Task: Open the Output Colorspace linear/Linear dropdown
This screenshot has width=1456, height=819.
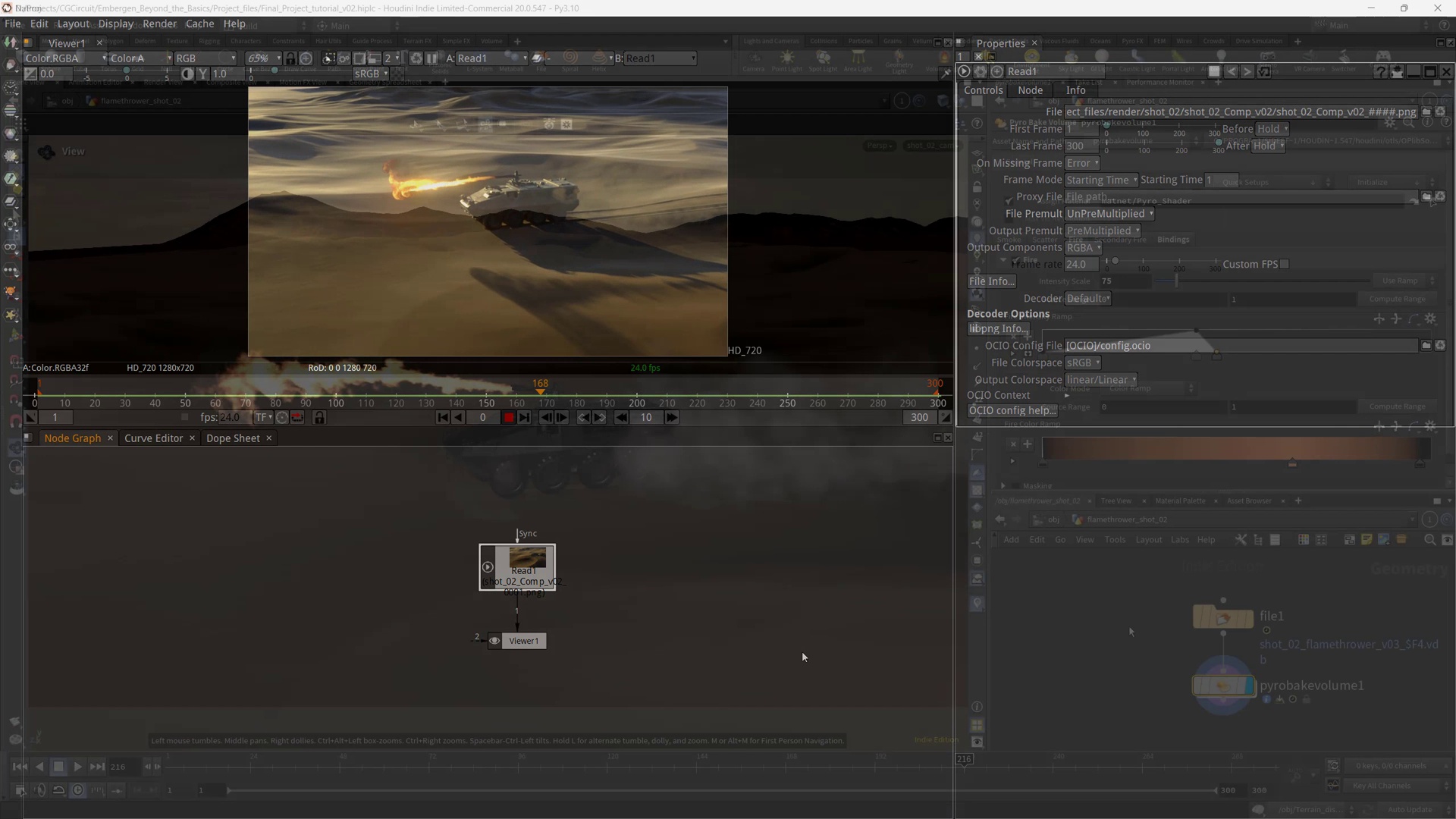Action: pos(1101,380)
